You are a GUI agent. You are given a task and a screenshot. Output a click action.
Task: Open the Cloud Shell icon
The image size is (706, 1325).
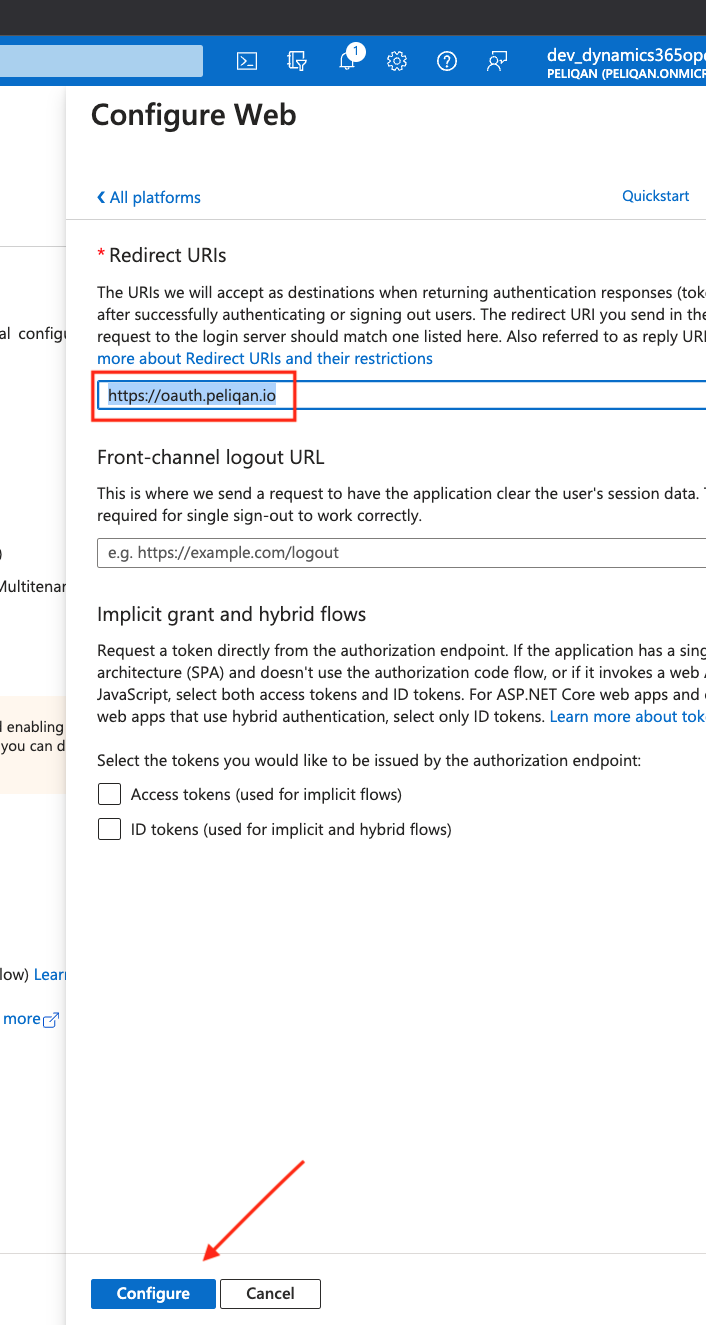[x=247, y=61]
